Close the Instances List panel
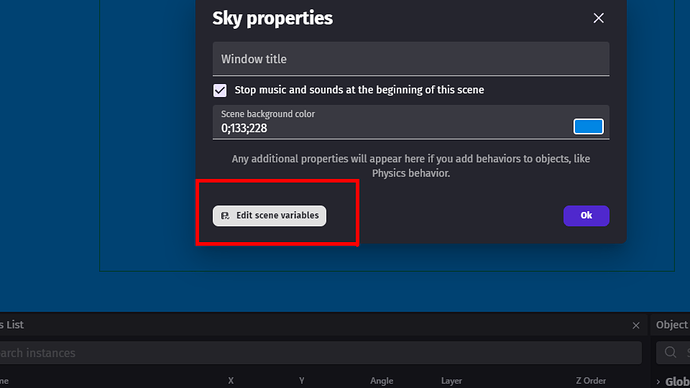The image size is (690, 388). click(636, 326)
